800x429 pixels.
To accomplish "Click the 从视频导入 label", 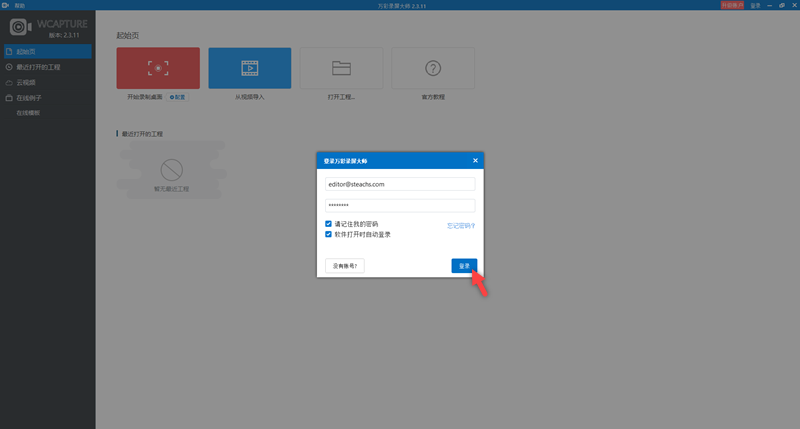I will tap(249, 97).
